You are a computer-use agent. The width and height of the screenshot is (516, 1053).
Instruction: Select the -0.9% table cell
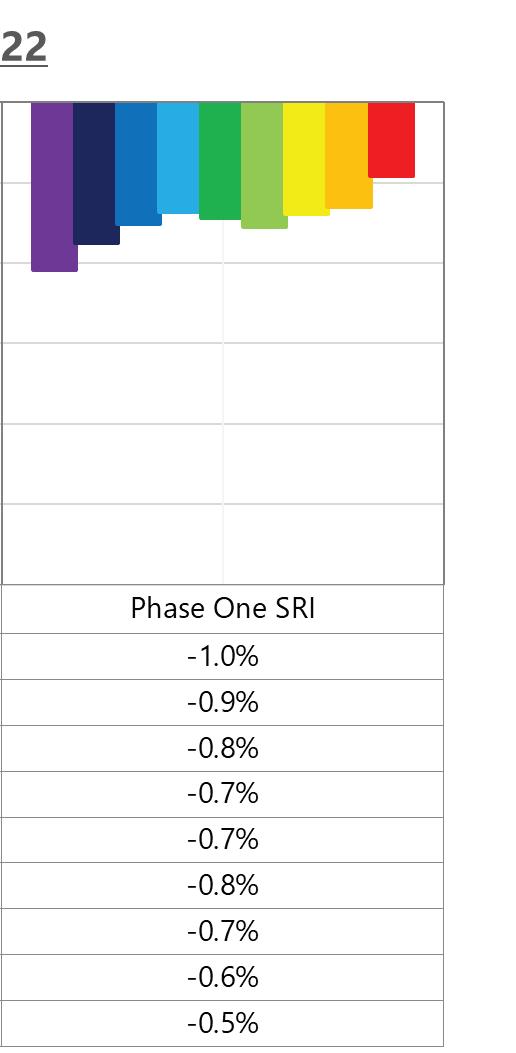coord(222,702)
